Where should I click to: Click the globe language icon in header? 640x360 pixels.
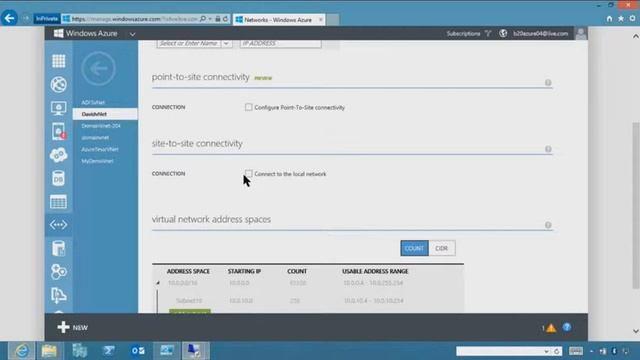(503, 33)
